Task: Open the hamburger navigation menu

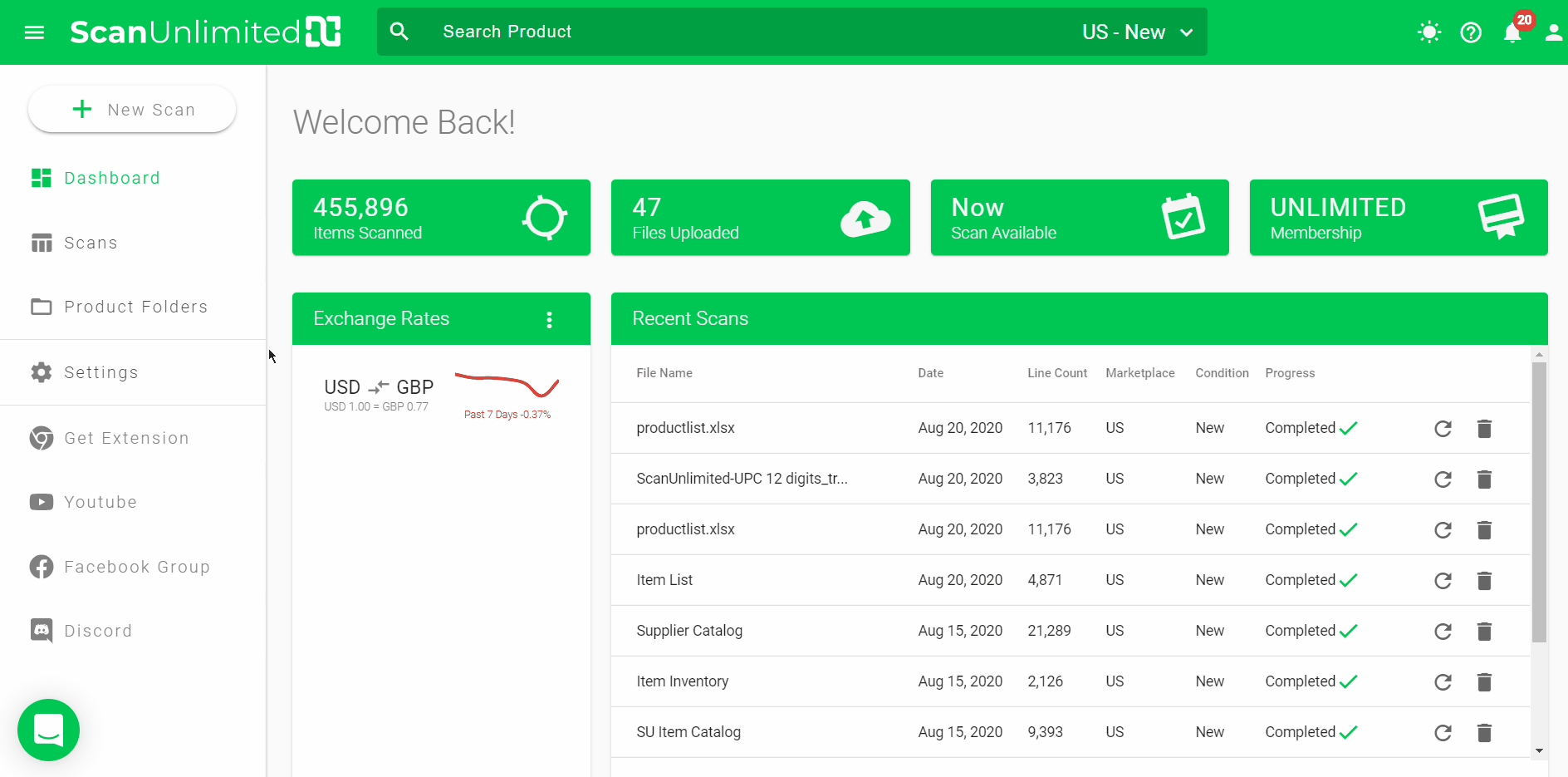Action: [x=34, y=32]
